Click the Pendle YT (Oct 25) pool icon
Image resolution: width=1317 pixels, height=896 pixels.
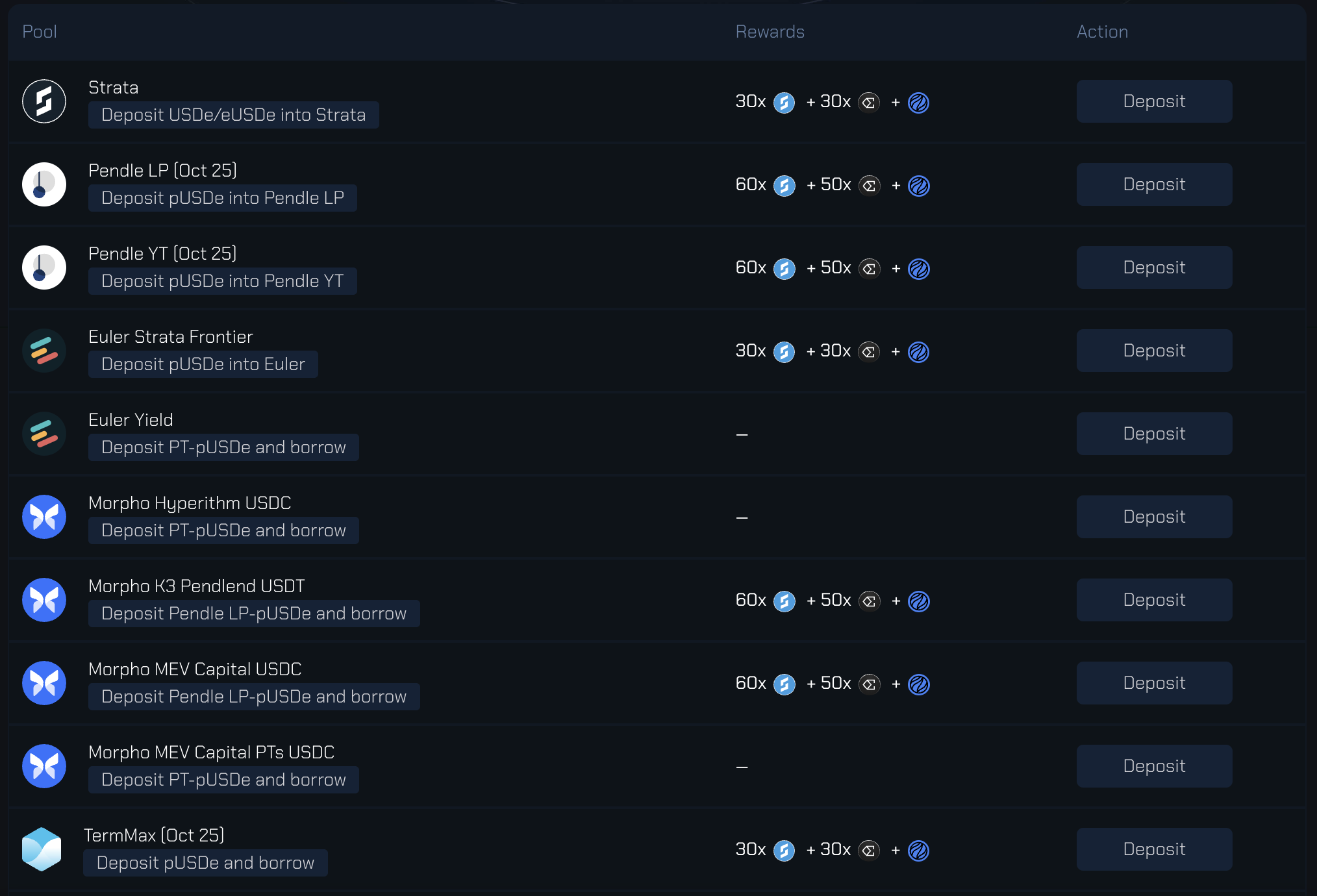44,268
